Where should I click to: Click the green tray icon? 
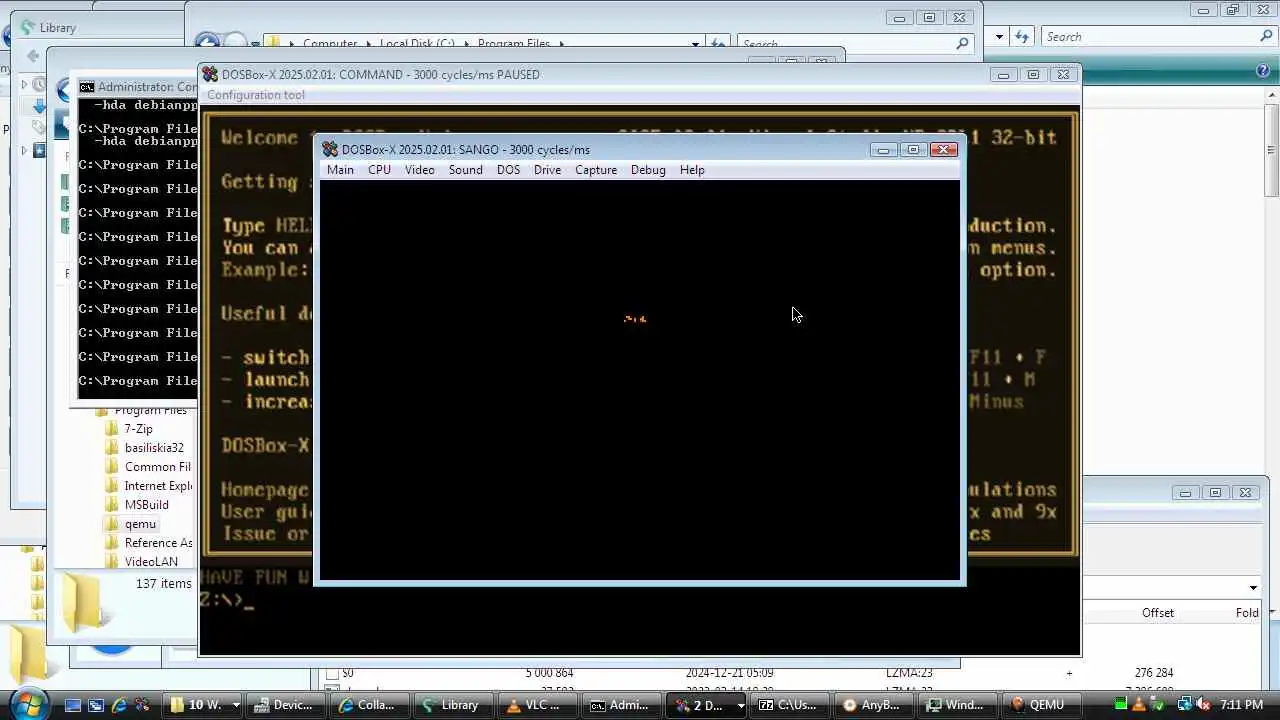[1121, 705]
